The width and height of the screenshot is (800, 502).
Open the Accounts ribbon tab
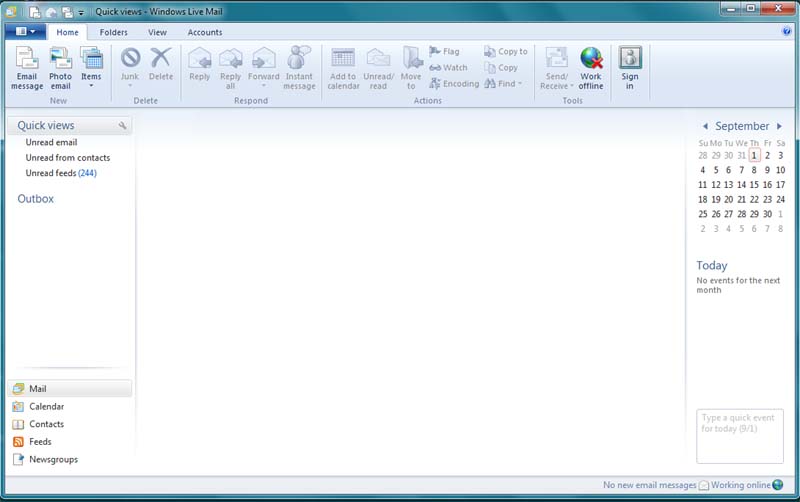tap(205, 32)
